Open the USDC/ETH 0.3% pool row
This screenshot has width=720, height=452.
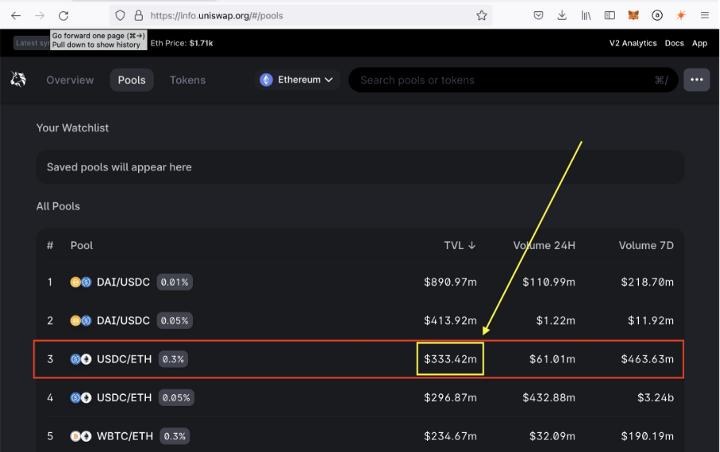coord(360,359)
